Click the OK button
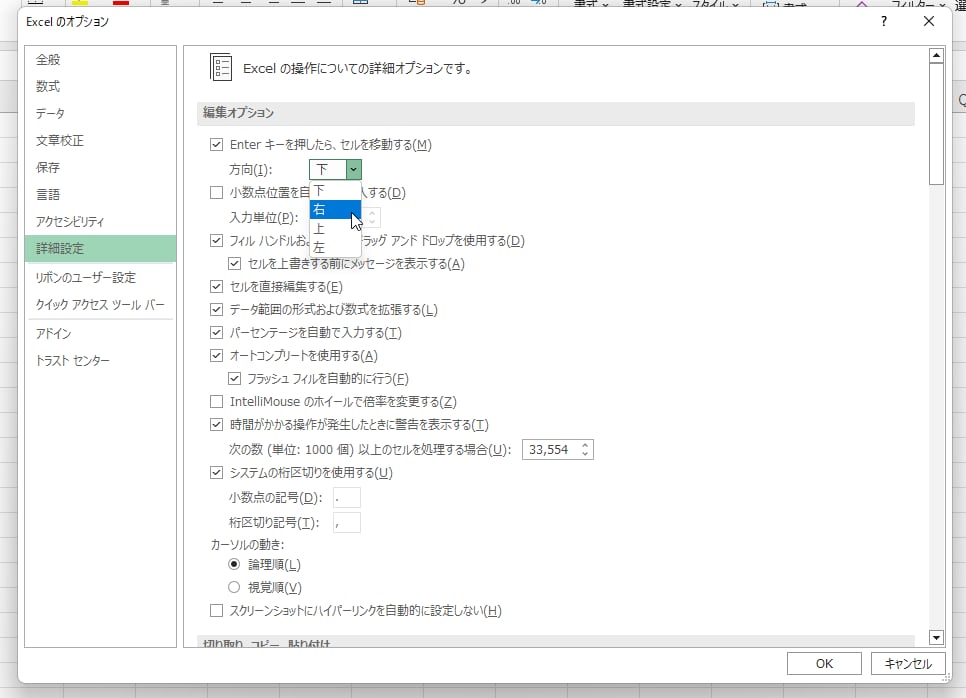Image resolution: width=966 pixels, height=698 pixels. pyautogui.click(x=824, y=664)
